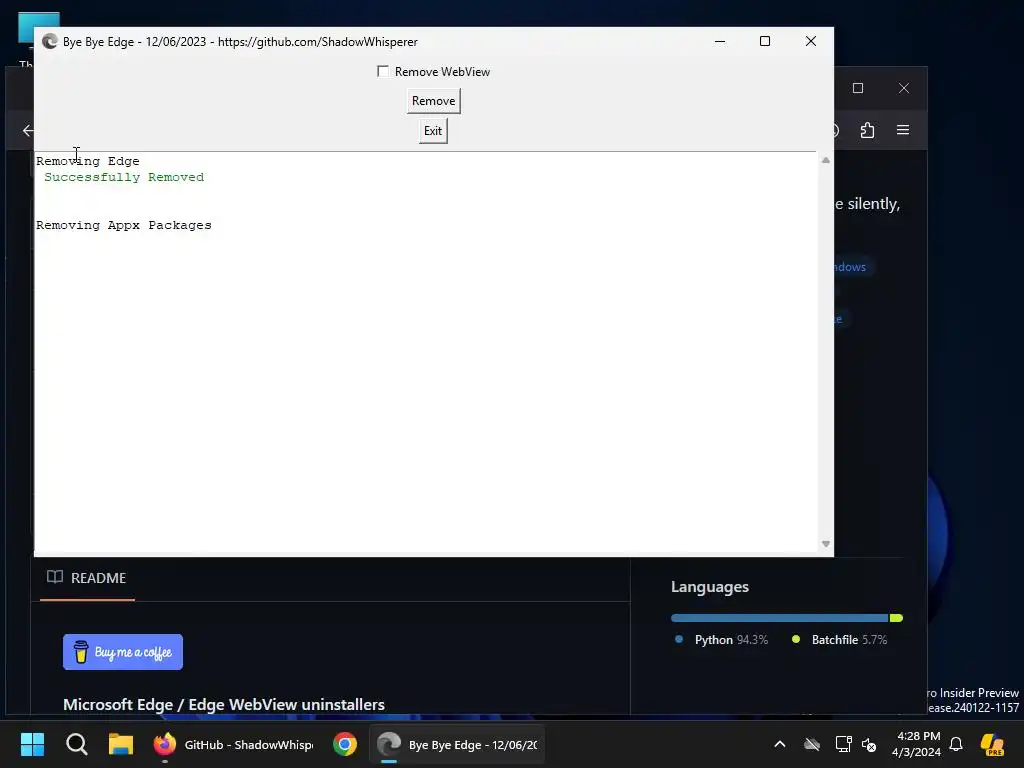1024x768 pixels.
Task: Click the OneDrive cloud tray icon
Action: 812,744
